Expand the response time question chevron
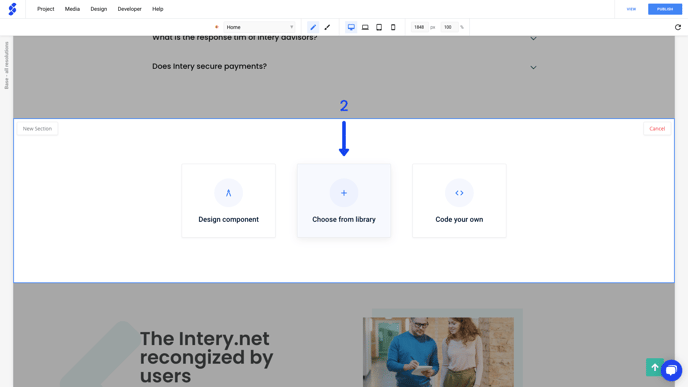This screenshot has width=688, height=387. click(x=533, y=39)
